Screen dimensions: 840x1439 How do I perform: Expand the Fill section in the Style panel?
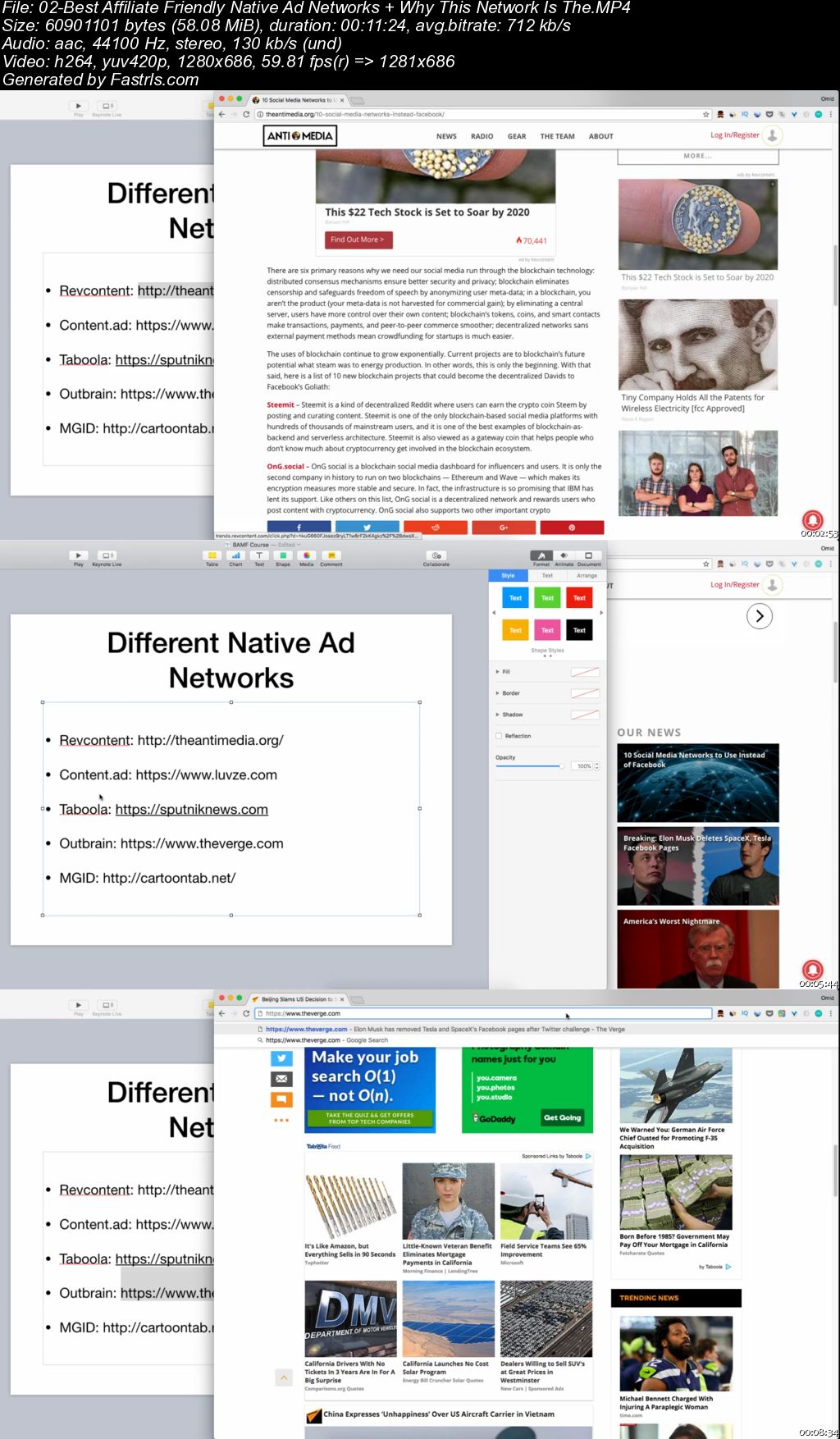click(x=498, y=672)
